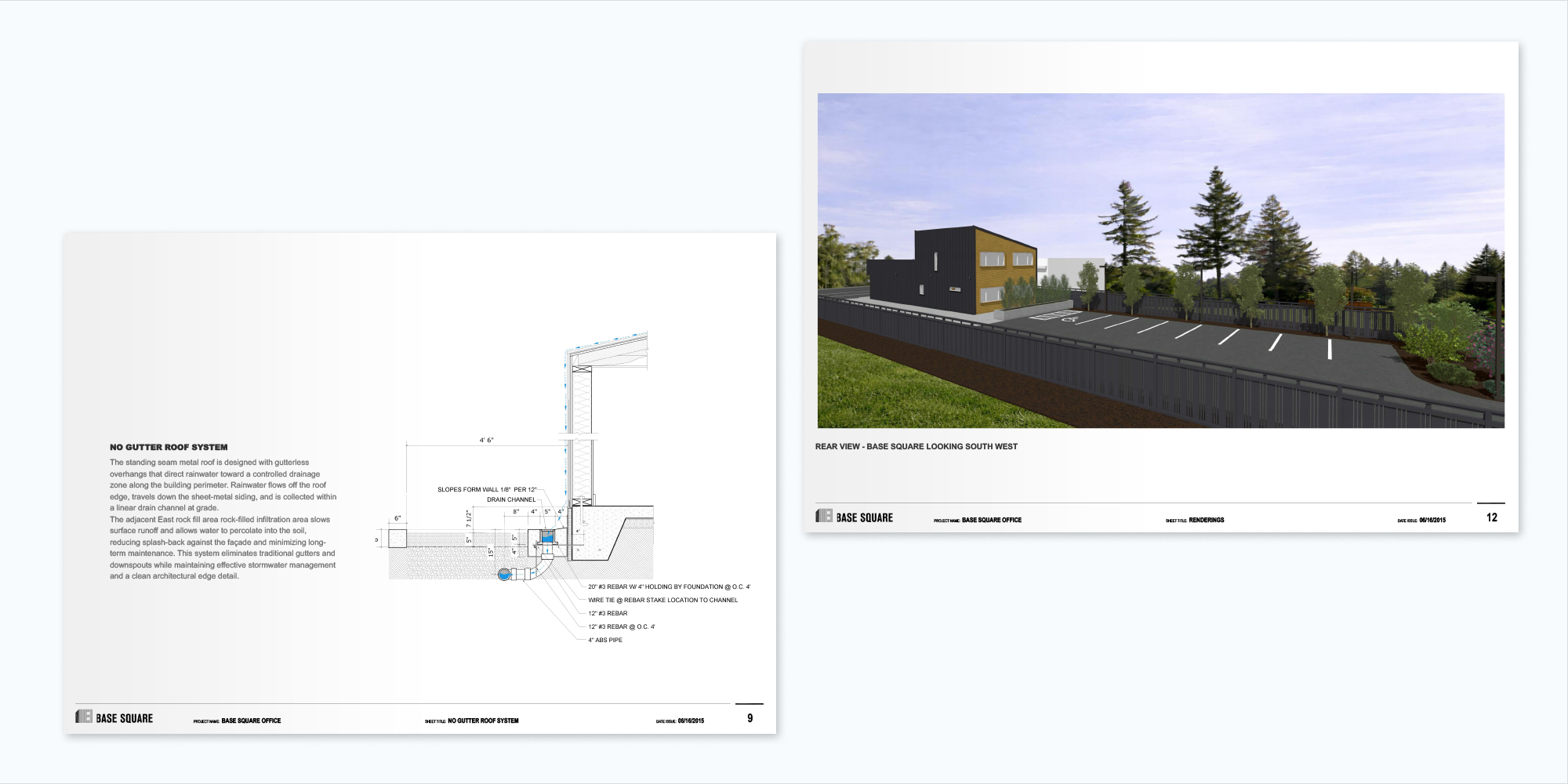Viewport: 1568px width, 784px height.
Task: Click the Base Square logo on page 12
Action: pos(855,517)
